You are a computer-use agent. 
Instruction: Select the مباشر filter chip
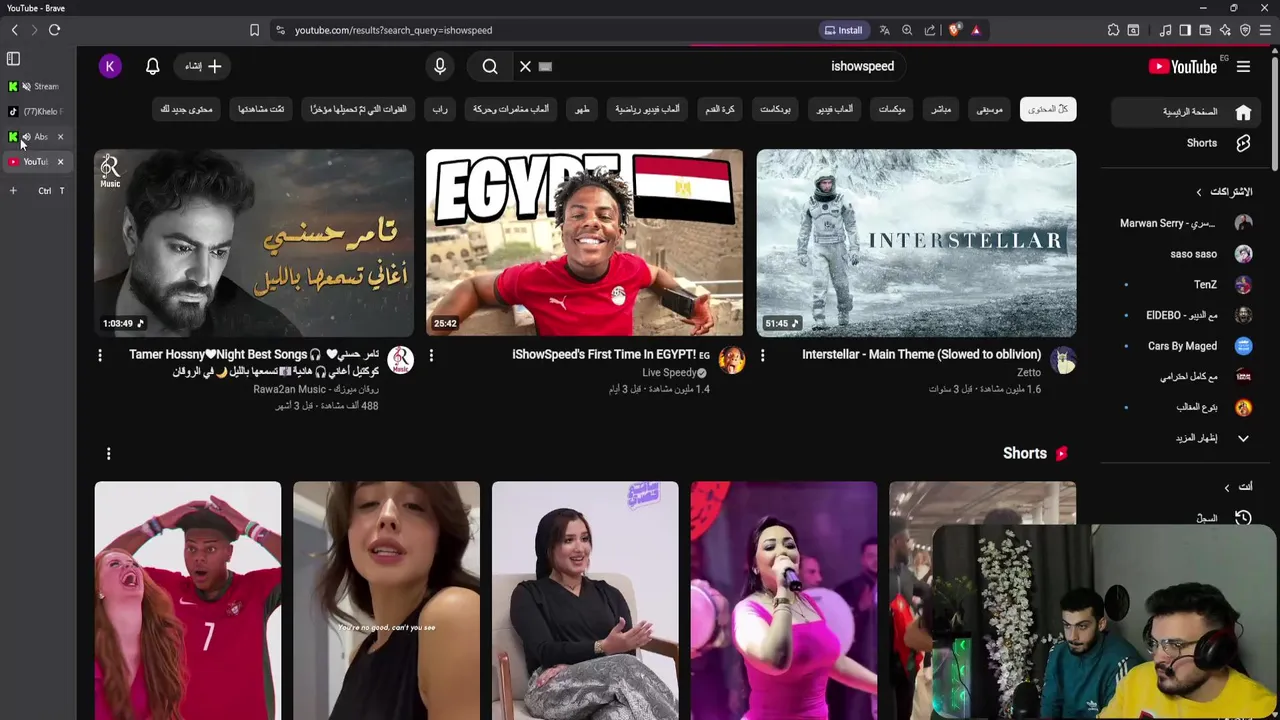[x=941, y=109]
